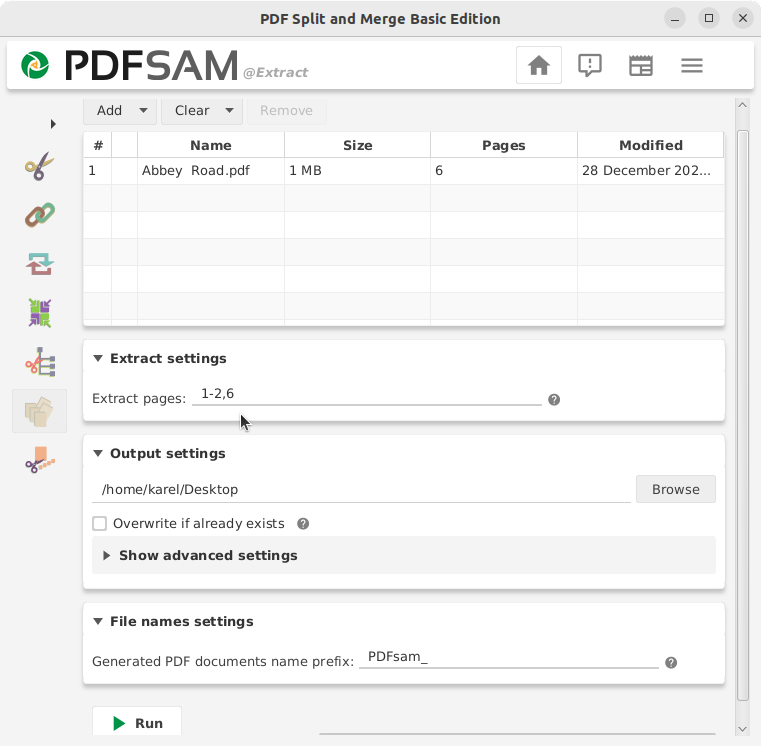Image resolution: width=761 pixels, height=746 pixels.
Task: Open the Merge module chain-link icon
Action: pyautogui.click(x=39, y=215)
